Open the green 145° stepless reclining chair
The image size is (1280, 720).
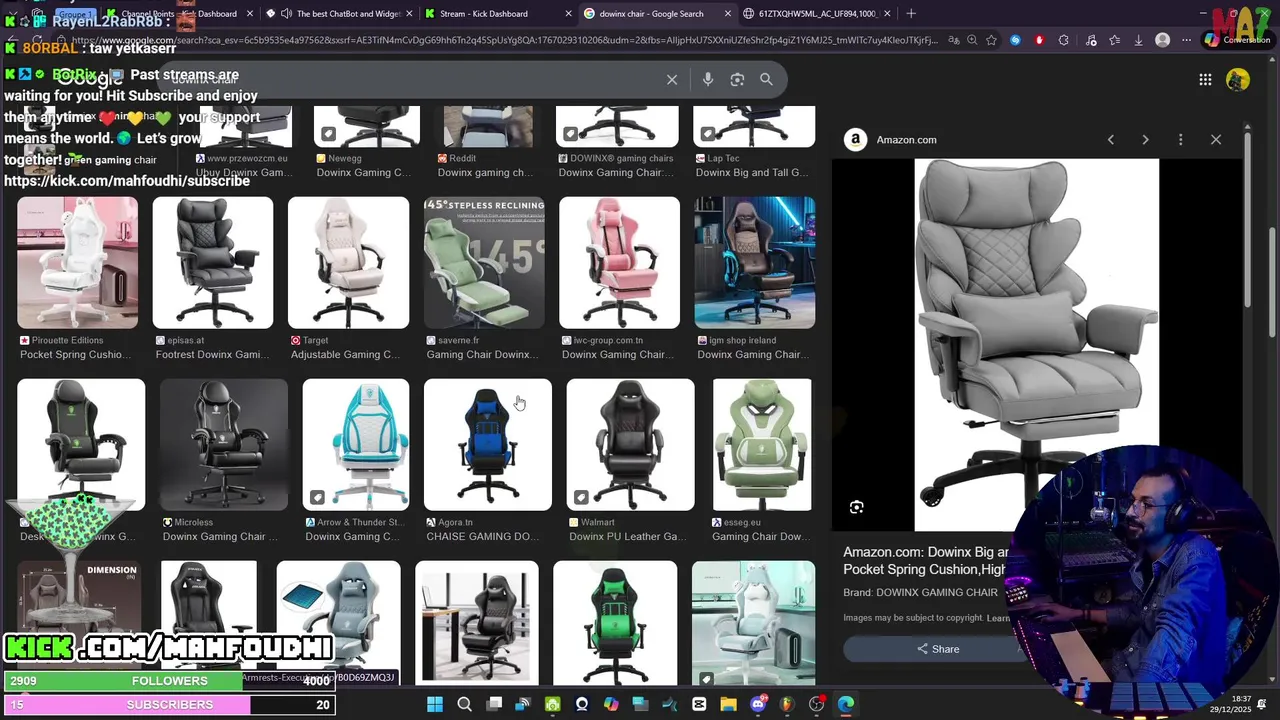tap(484, 263)
